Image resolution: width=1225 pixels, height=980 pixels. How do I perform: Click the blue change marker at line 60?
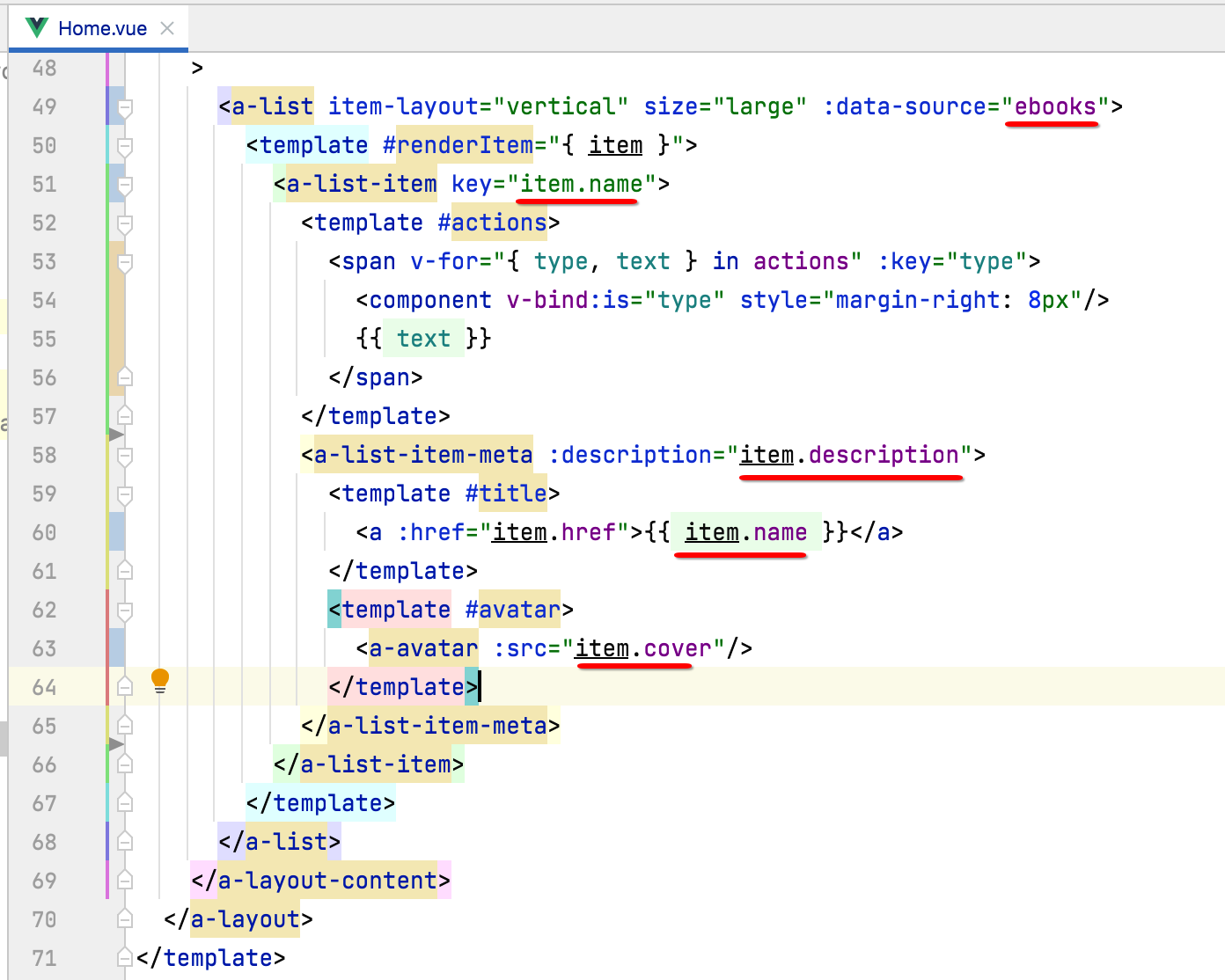tap(117, 533)
